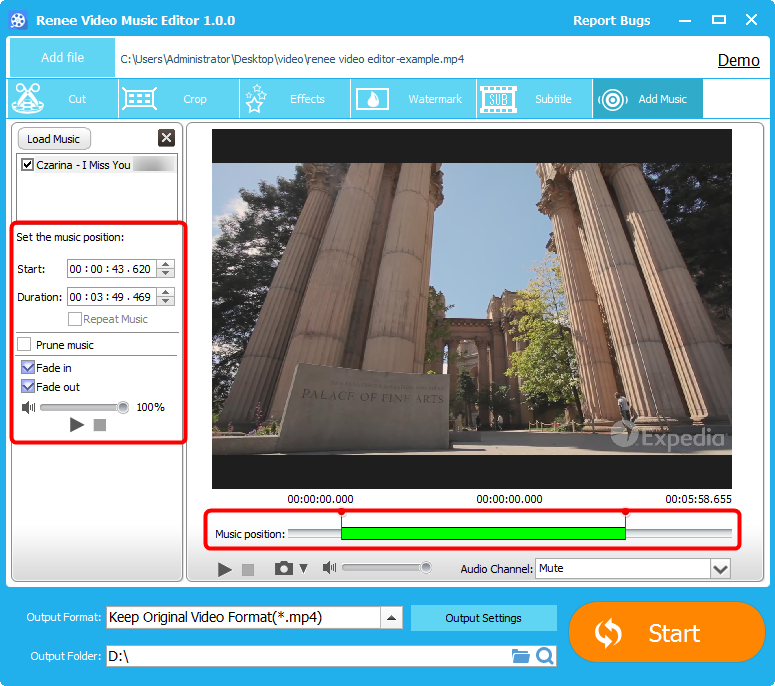The image size is (775, 686).
Task: Stop the music preview in the left panel
Action: [x=100, y=425]
